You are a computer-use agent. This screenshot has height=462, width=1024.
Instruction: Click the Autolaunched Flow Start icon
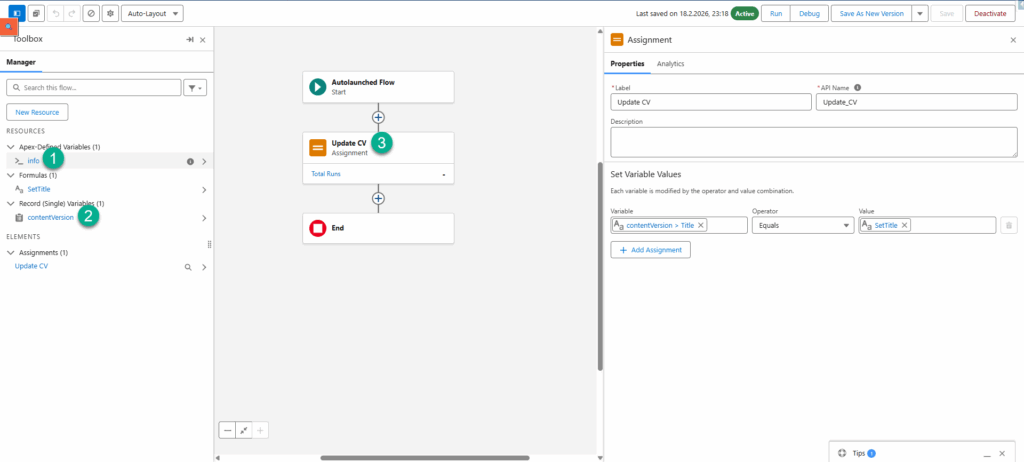(317, 87)
